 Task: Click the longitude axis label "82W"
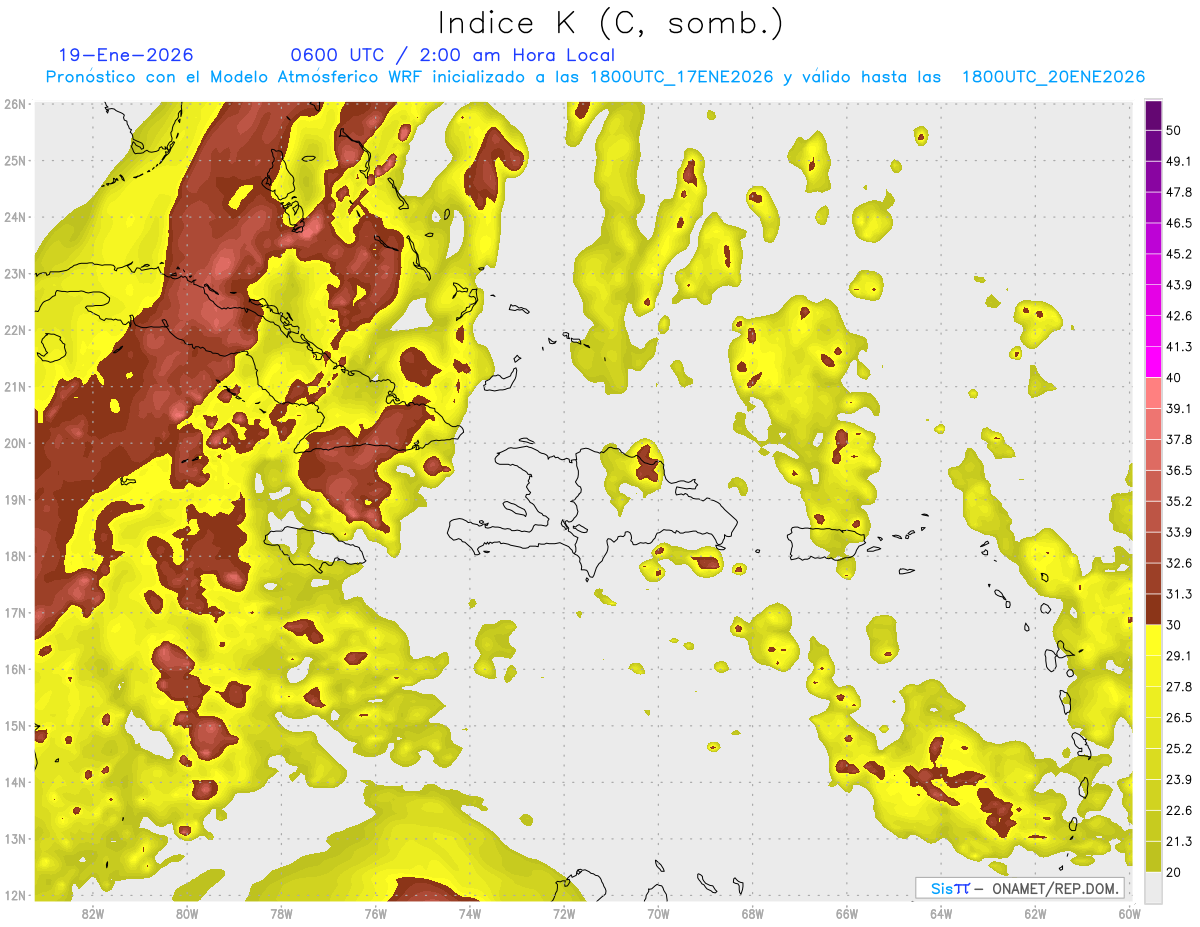click(x=92, y=913)
